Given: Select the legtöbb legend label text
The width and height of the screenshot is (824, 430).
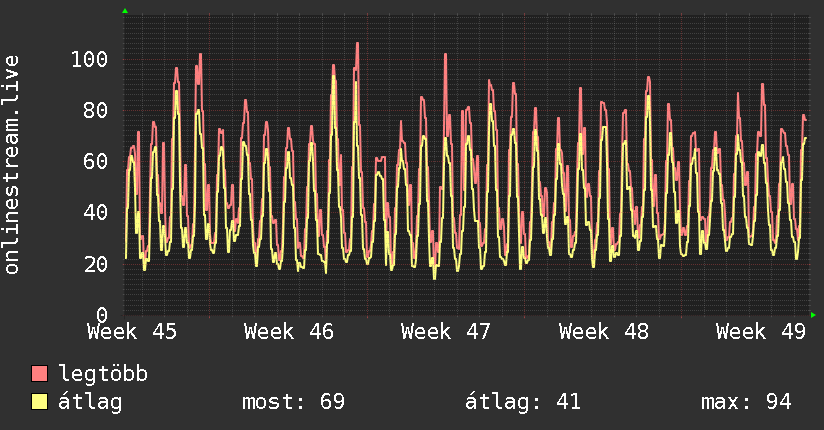Looking at the screenshot, I should click(104, 375).
